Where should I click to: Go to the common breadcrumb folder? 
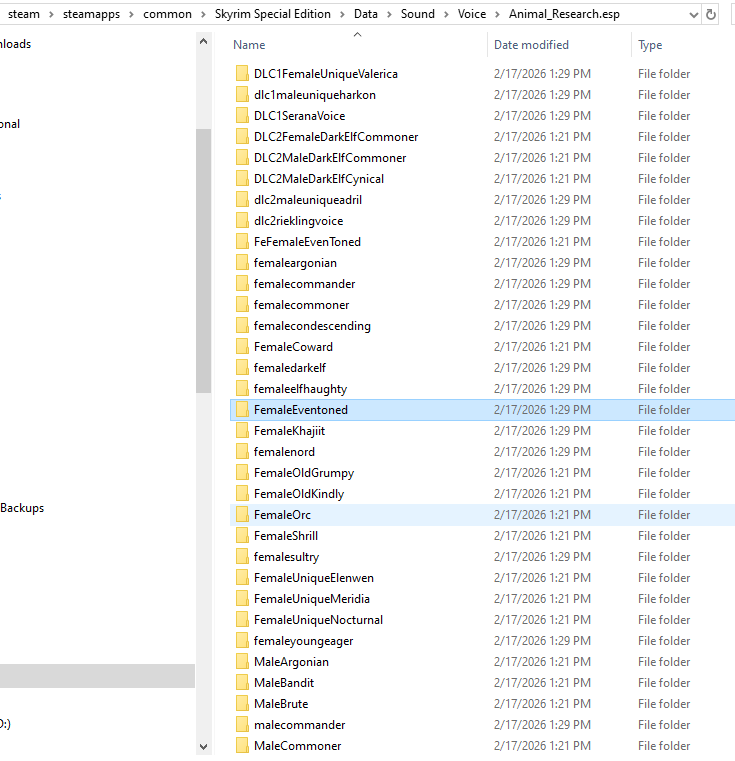[167, 14]
